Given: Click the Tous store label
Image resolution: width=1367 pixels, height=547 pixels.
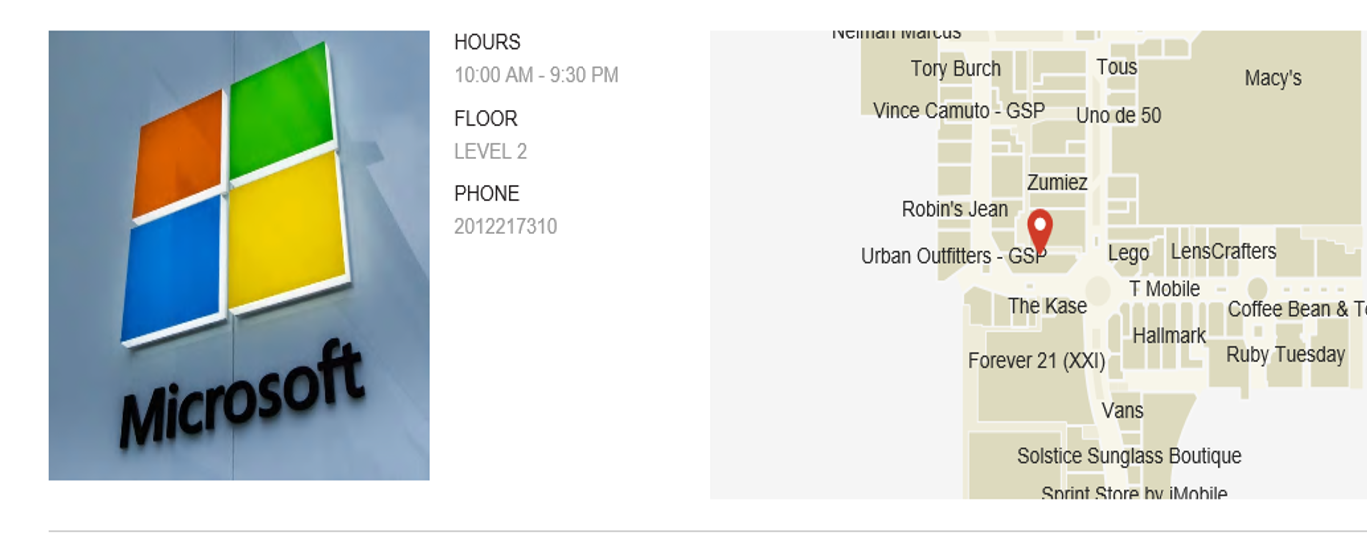Looking at the screenshot, I should point(1116,67).
